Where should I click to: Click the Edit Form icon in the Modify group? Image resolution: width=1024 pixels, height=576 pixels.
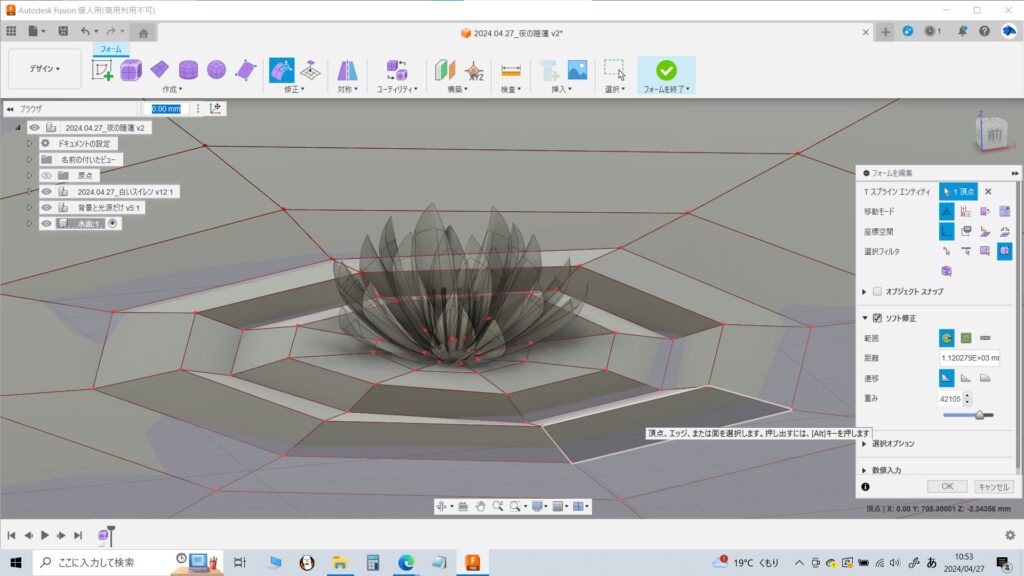point(281,69)
